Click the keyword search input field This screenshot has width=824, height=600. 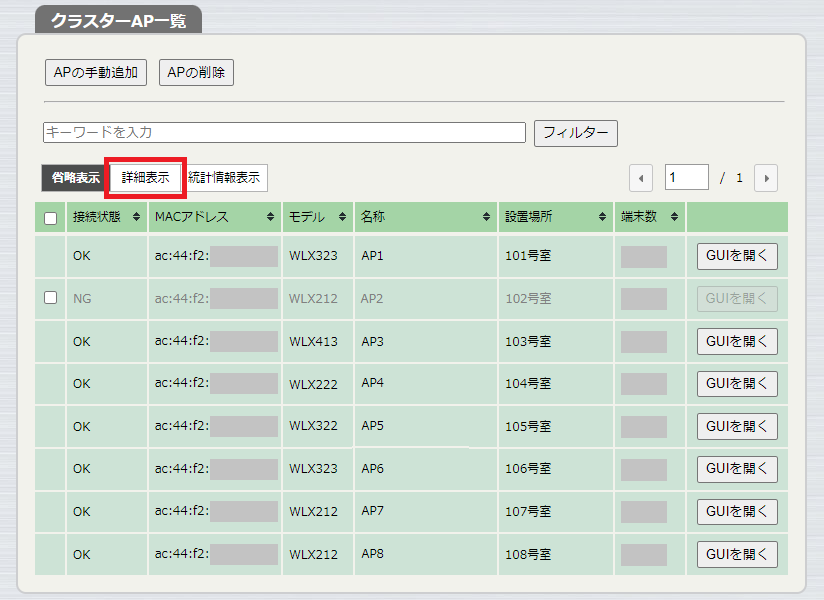pyautogui.click(x=283, y=132)
